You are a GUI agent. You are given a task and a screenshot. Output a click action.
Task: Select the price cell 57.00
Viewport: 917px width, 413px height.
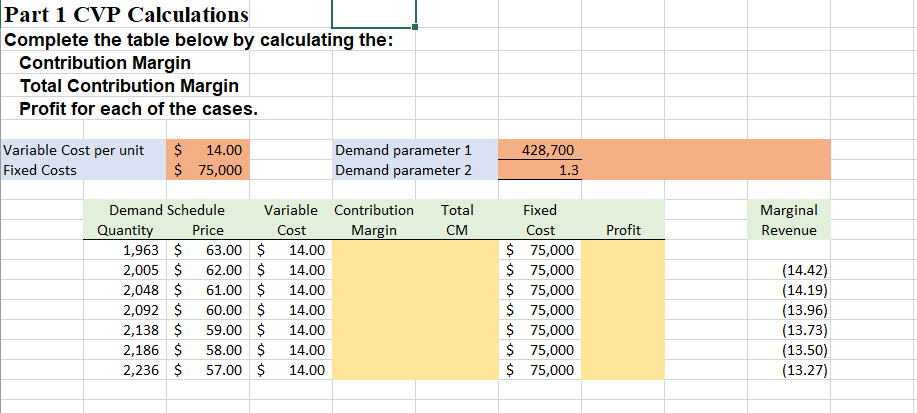[208, 370]
